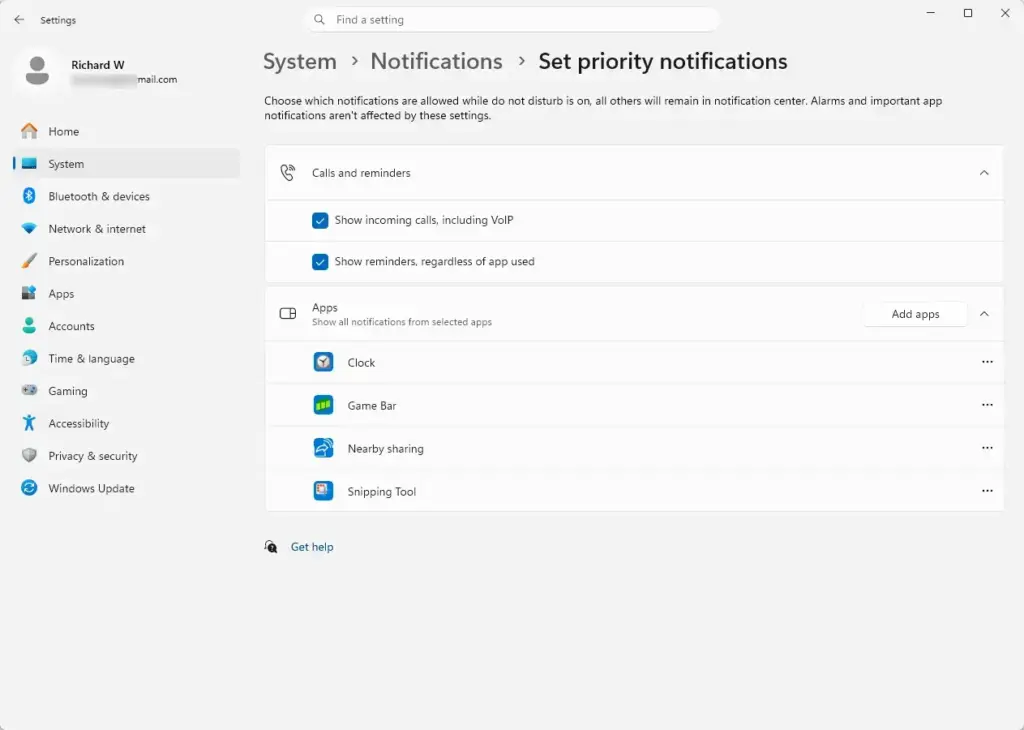The image size is (1024, 730).
Task: Open Time & language settings
Action: tap(126, 358)
